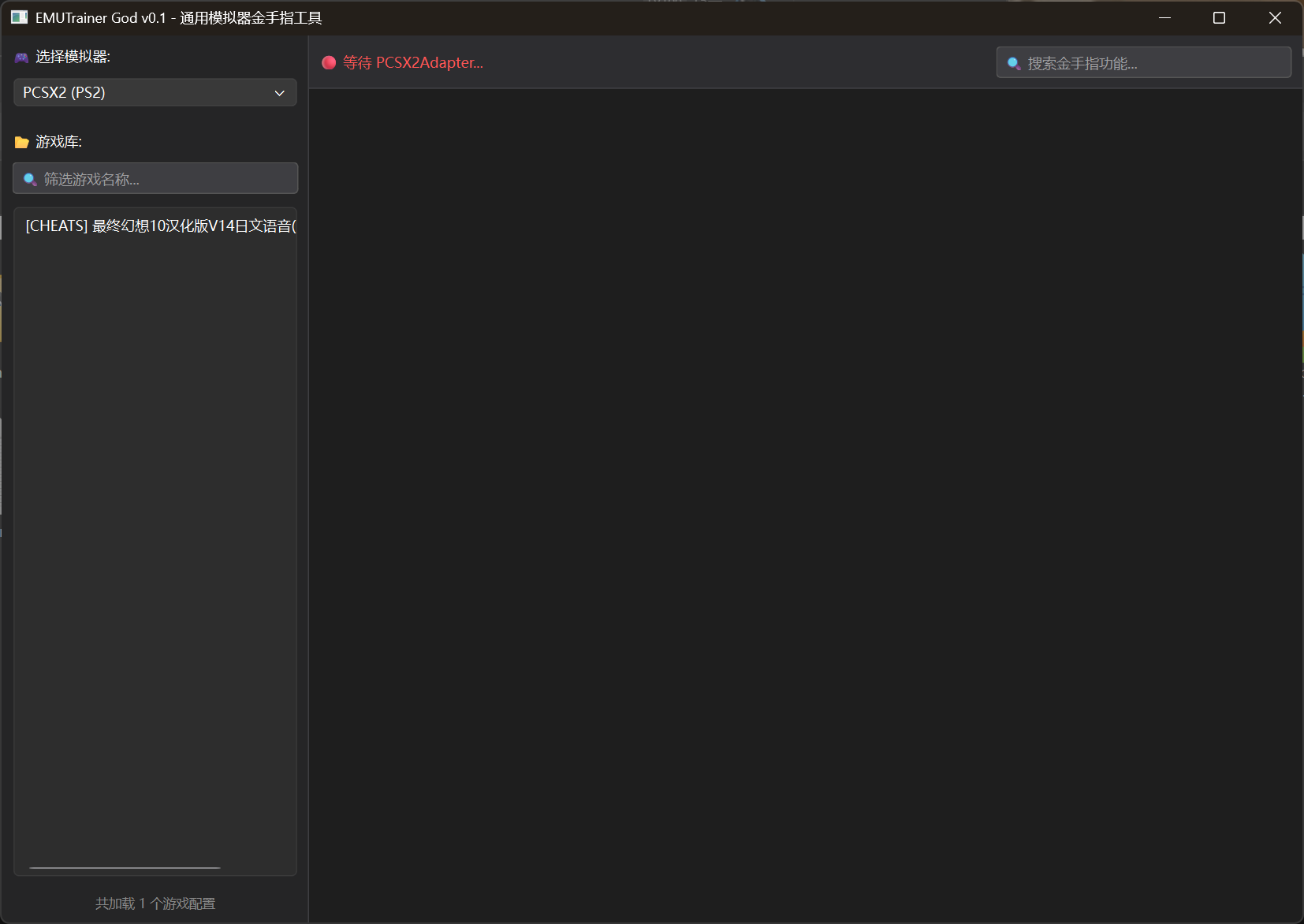Viewport: 1304px width, 924px height.
Task: Click the 游戏库 section label
Action: click(x=58, y=142)
